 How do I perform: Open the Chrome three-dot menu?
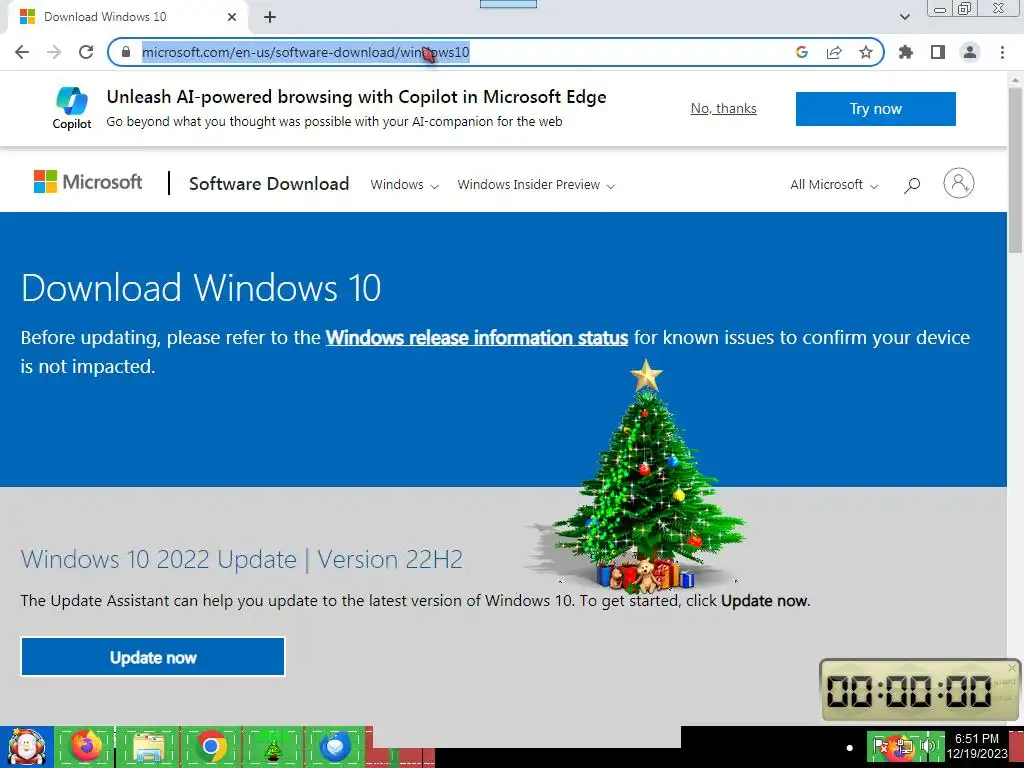1002,52
